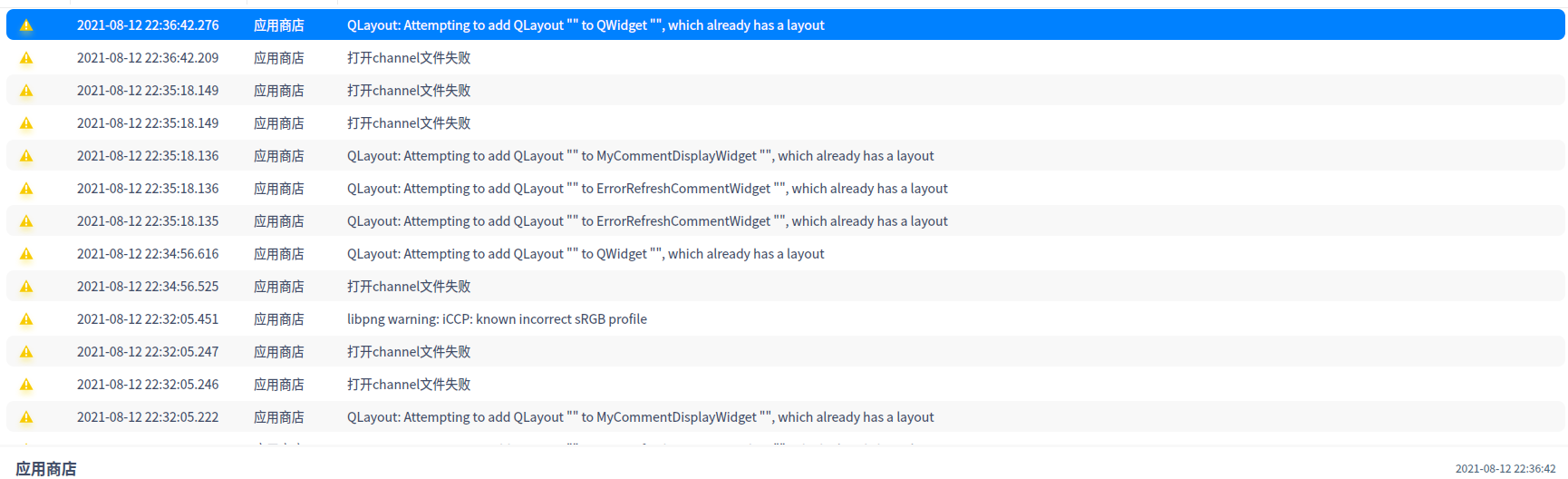Screen dimensions: 1568x479
Task: Click warning icon of the 22:32:05.247 entry
Action: [26, 352]
